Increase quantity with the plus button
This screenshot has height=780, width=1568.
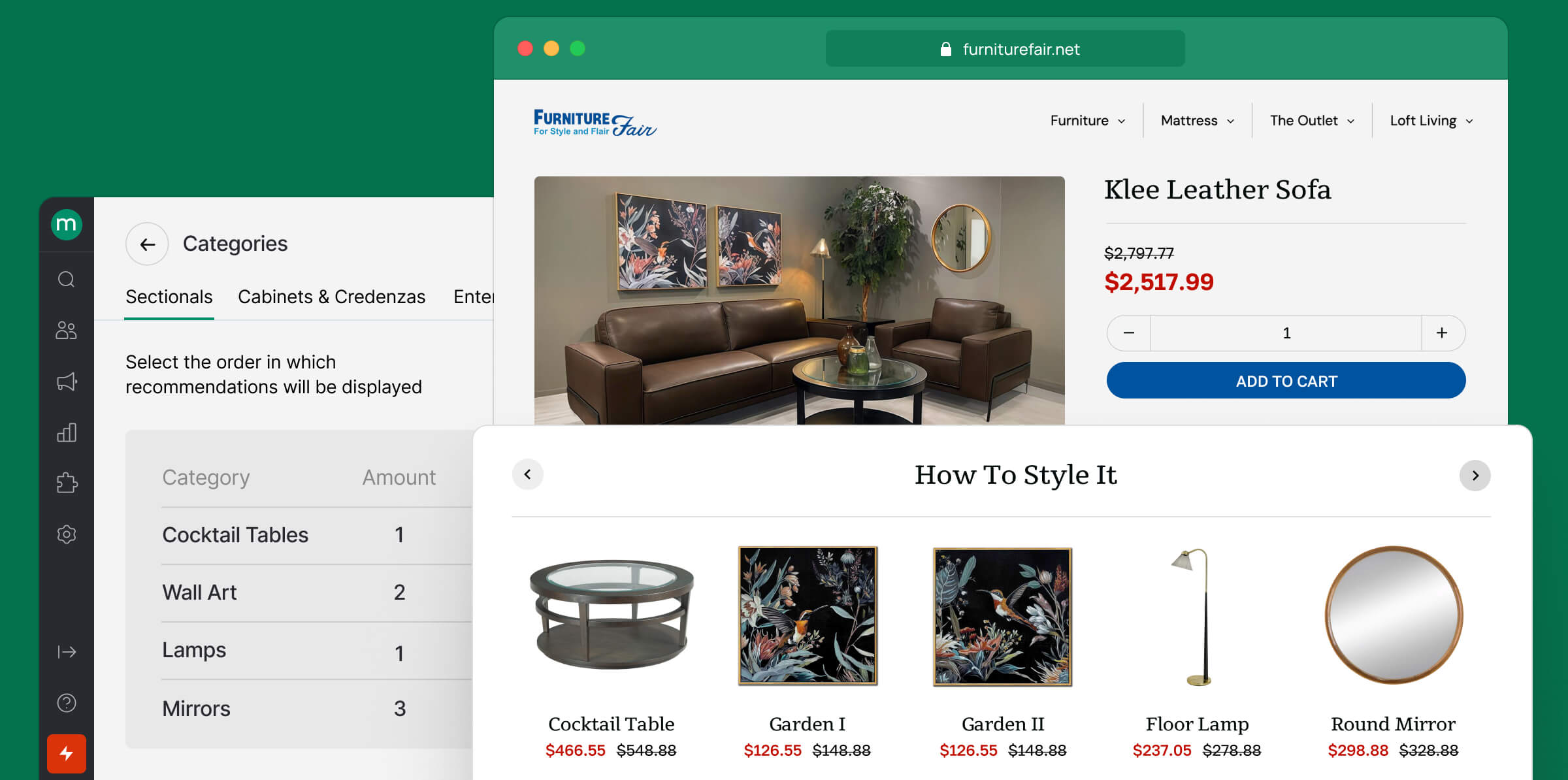[1442, 333]
